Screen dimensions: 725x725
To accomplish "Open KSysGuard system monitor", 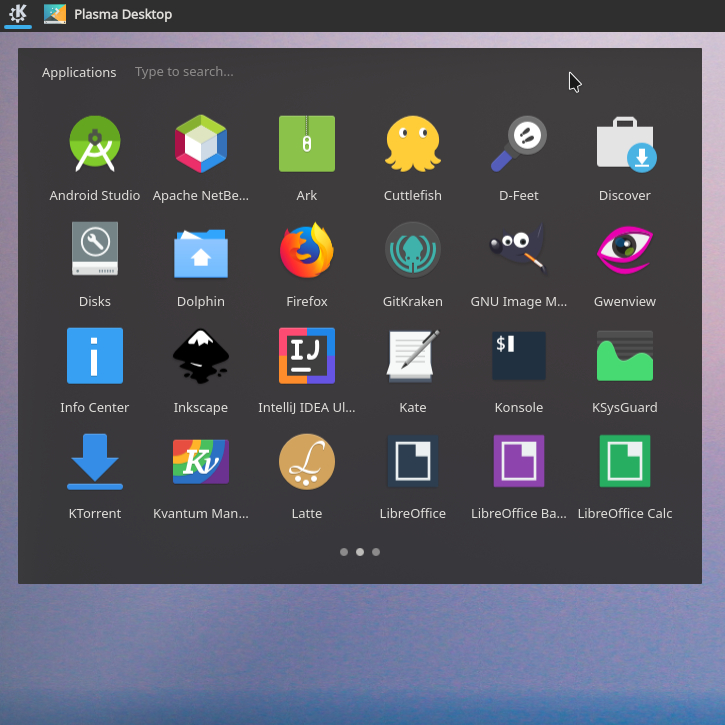I will [625, 356].
